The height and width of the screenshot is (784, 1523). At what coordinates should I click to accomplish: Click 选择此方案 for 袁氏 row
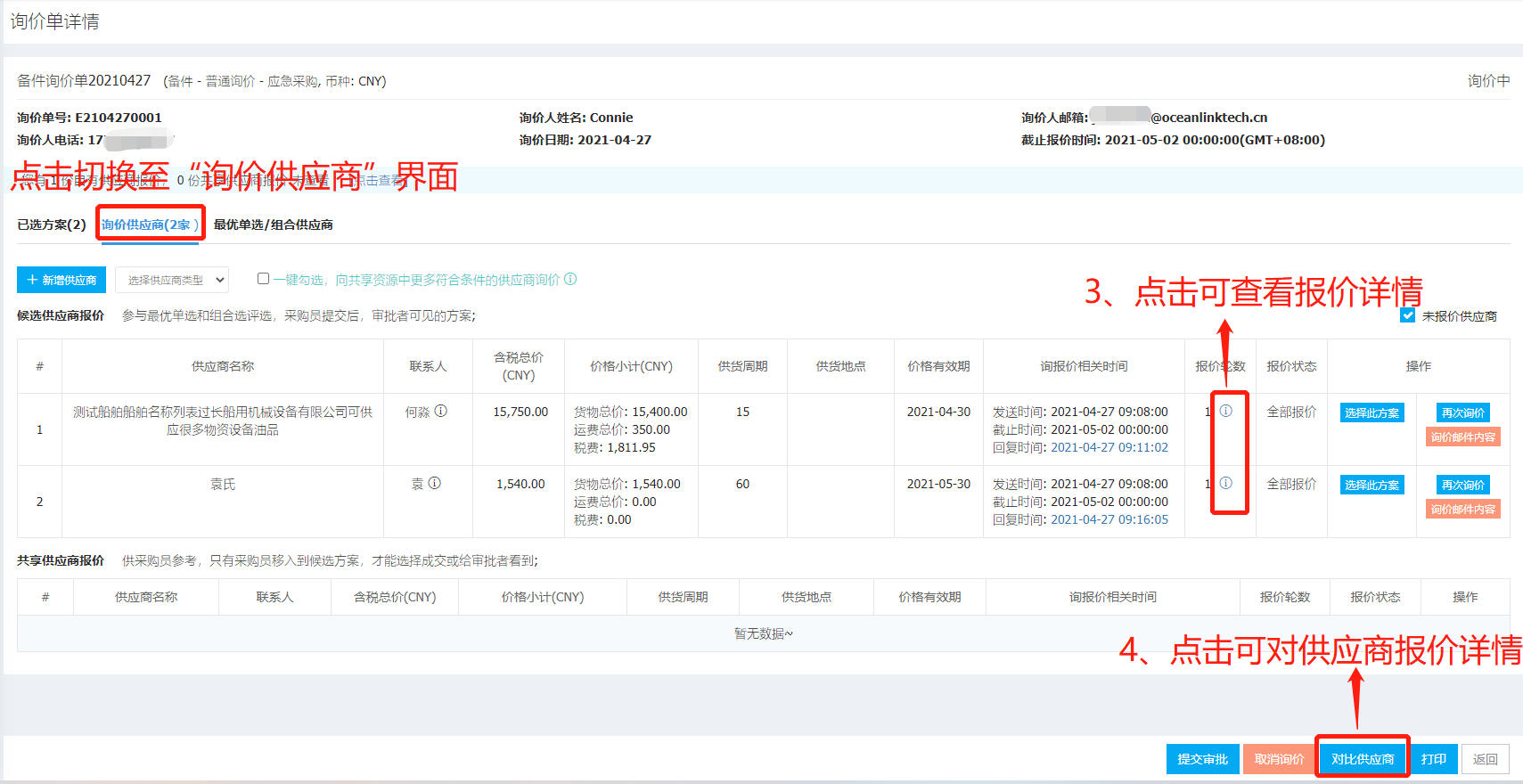pos(1372,485)
